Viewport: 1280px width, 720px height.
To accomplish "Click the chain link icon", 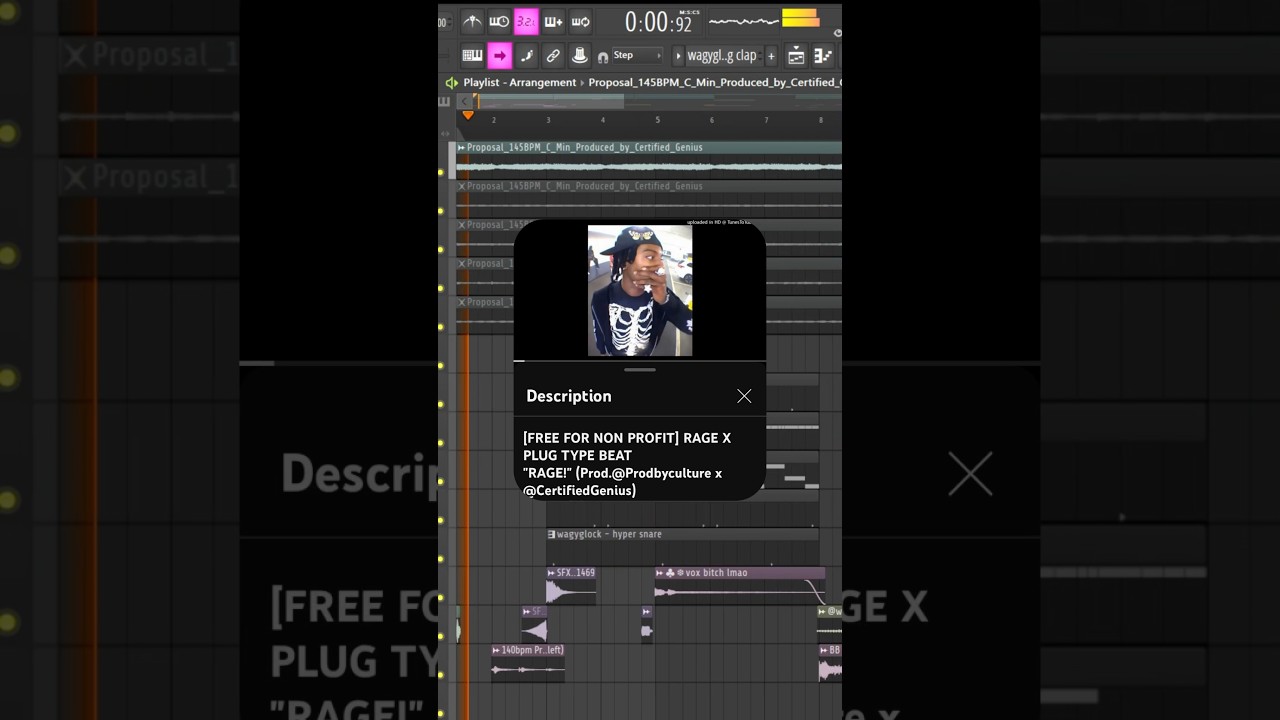I will 553,56.
